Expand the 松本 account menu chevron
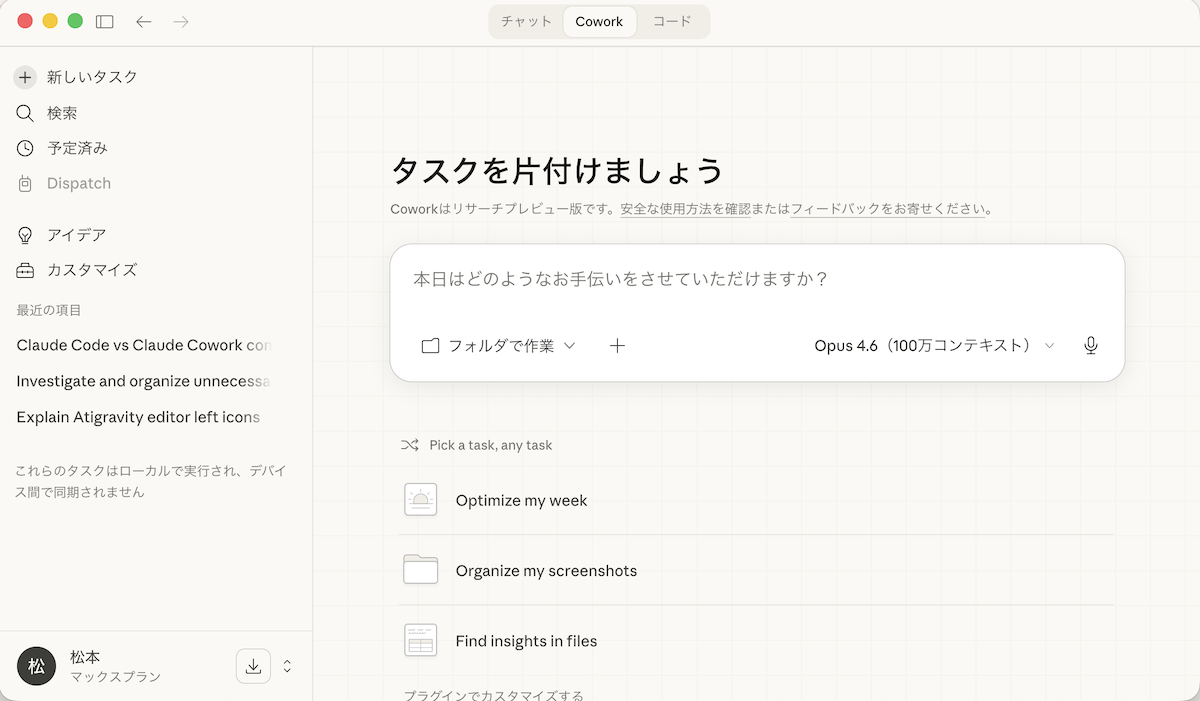Screen dimensions: 1200x701 click(287, 666)
